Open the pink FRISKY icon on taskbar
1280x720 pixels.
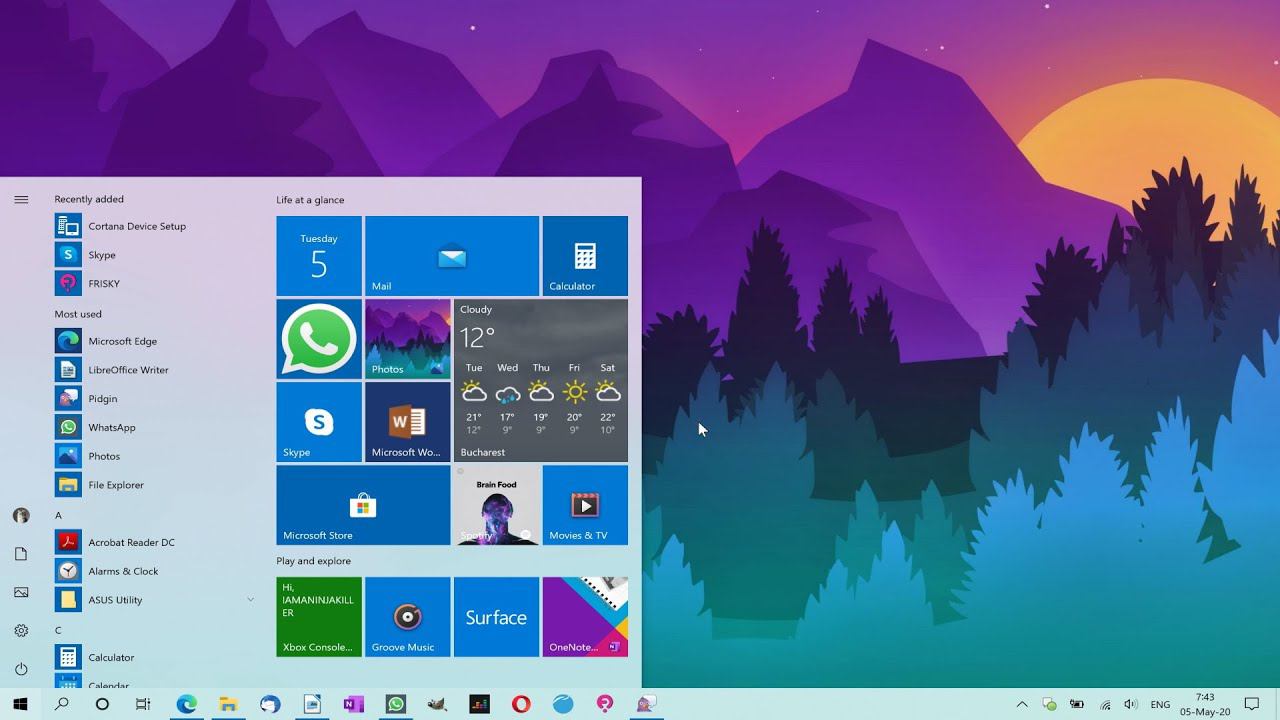click(x=604, y=704)
